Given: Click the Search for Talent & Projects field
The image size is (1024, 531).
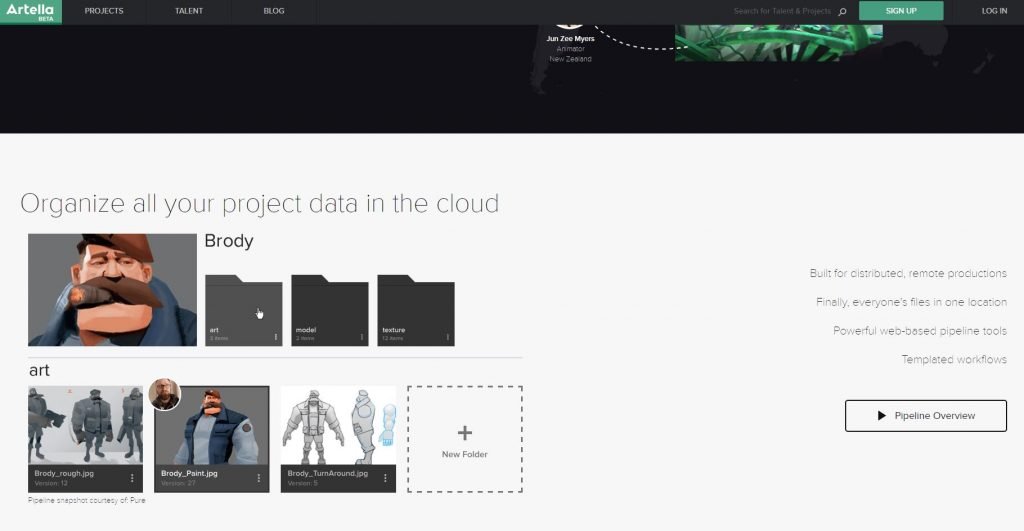Looking at the screenshot, I should pos(782,12).
